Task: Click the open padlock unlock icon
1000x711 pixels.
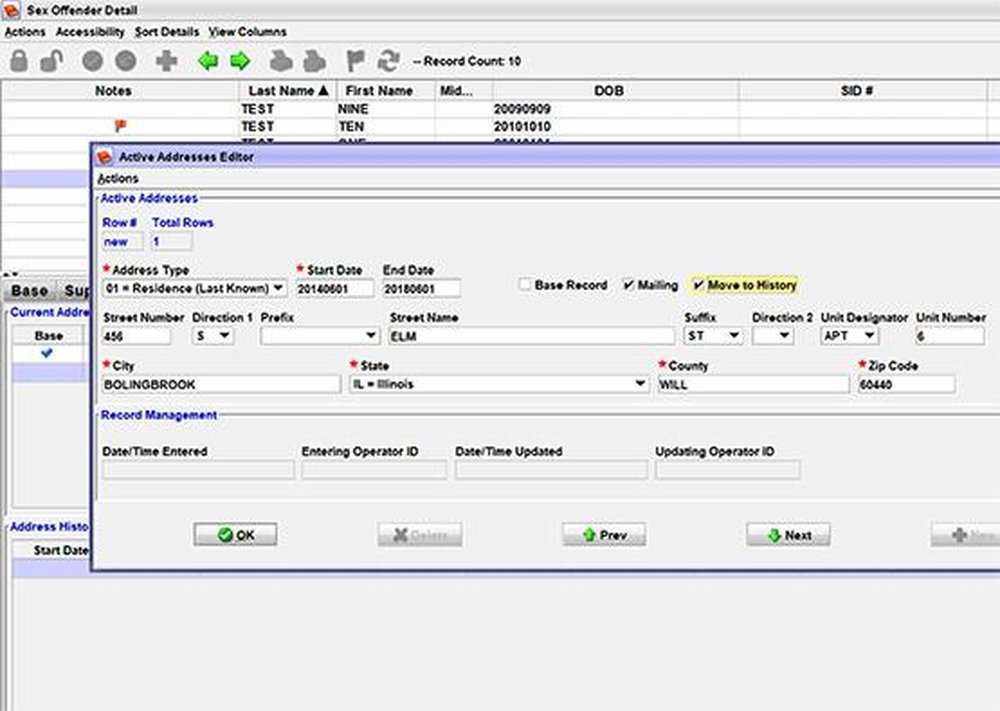Action: pos(51,61)
